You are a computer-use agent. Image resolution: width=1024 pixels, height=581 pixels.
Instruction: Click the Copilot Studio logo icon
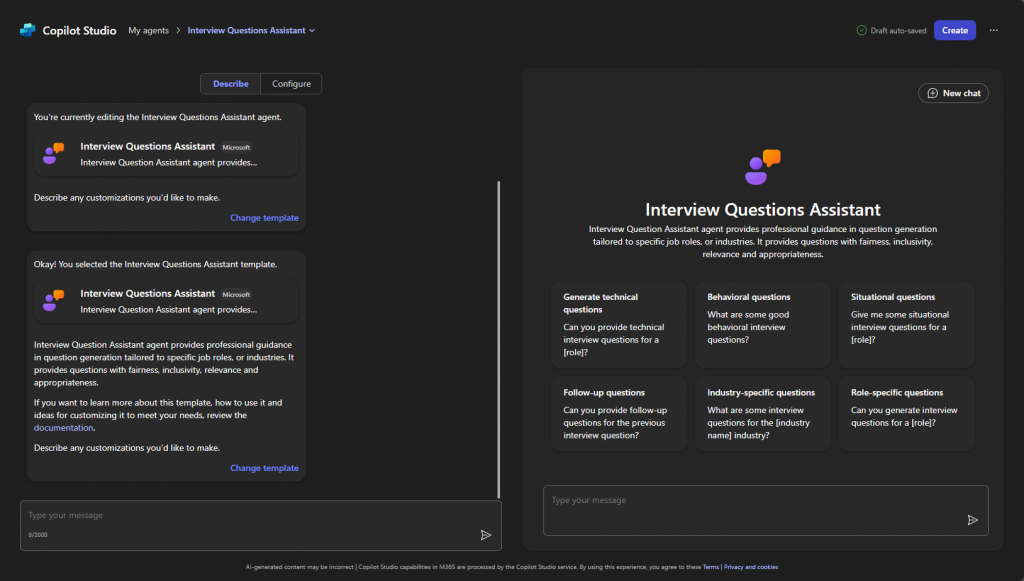[x=27, y=30]
